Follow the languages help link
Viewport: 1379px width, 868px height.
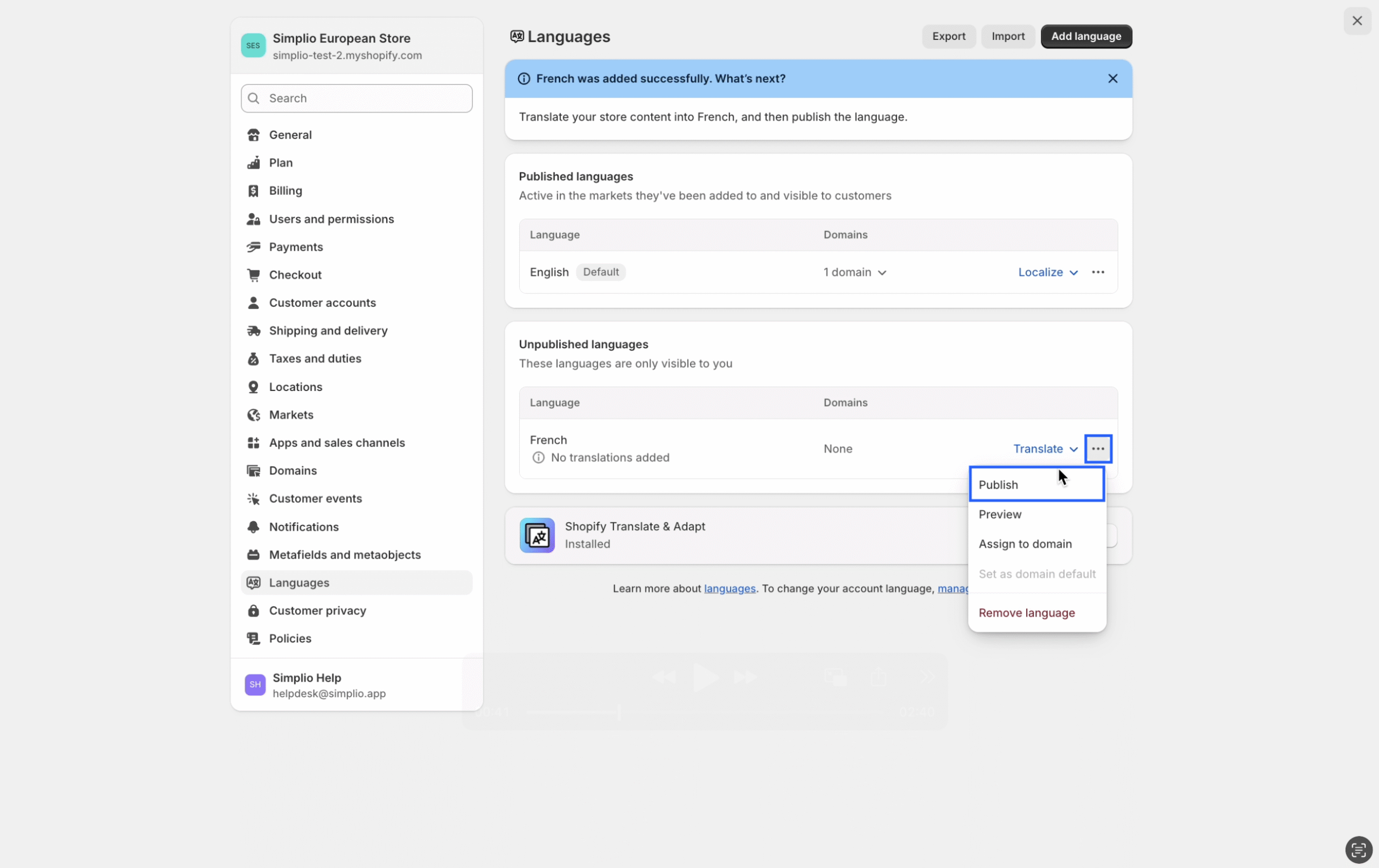coord(729,589)
